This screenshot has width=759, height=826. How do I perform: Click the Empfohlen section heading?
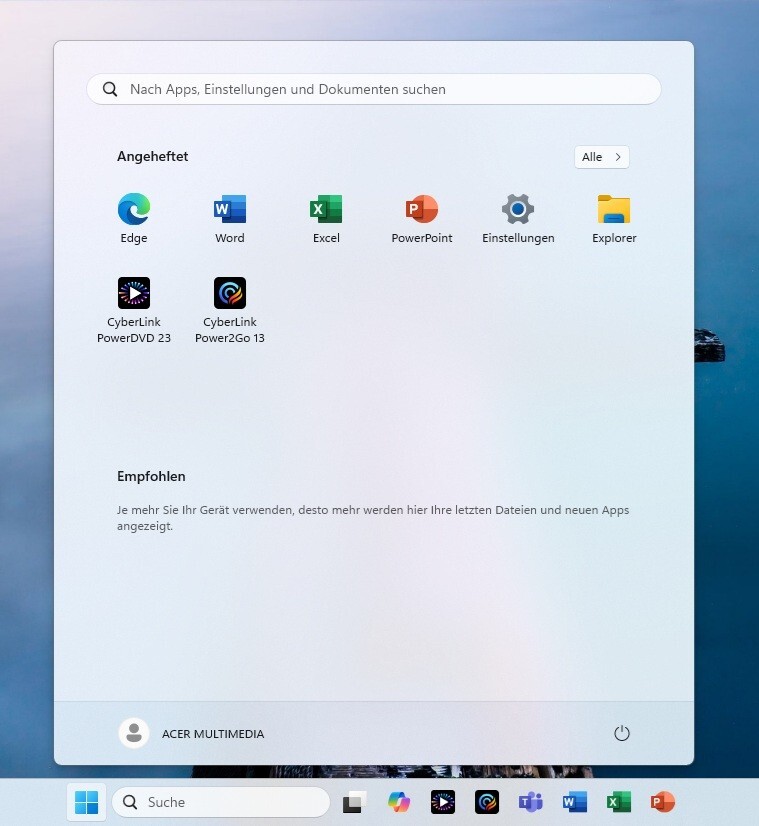[151, 476]
